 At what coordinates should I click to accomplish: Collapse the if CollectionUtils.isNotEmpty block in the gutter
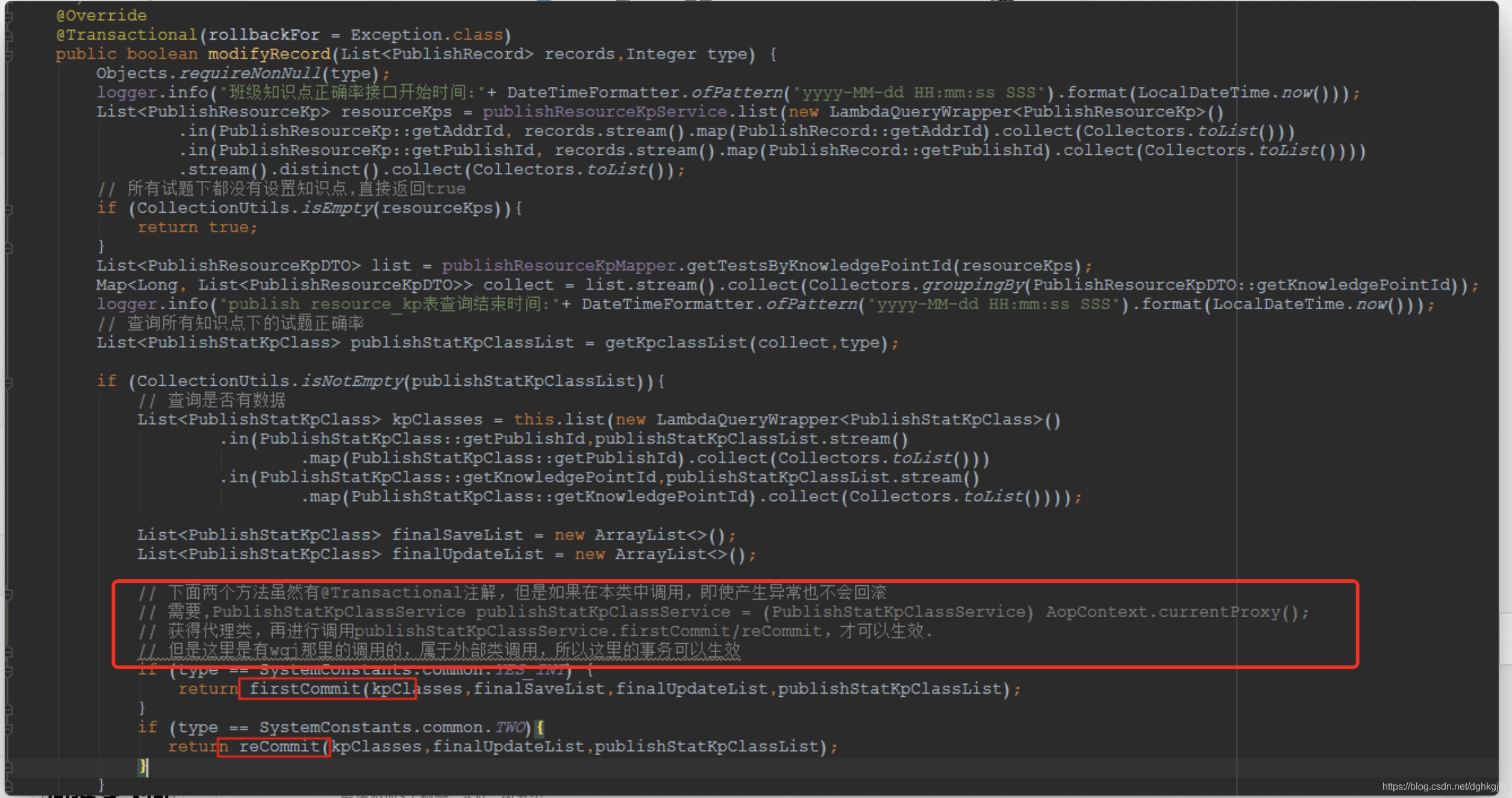pyautogui.click(x=8, y=382)
